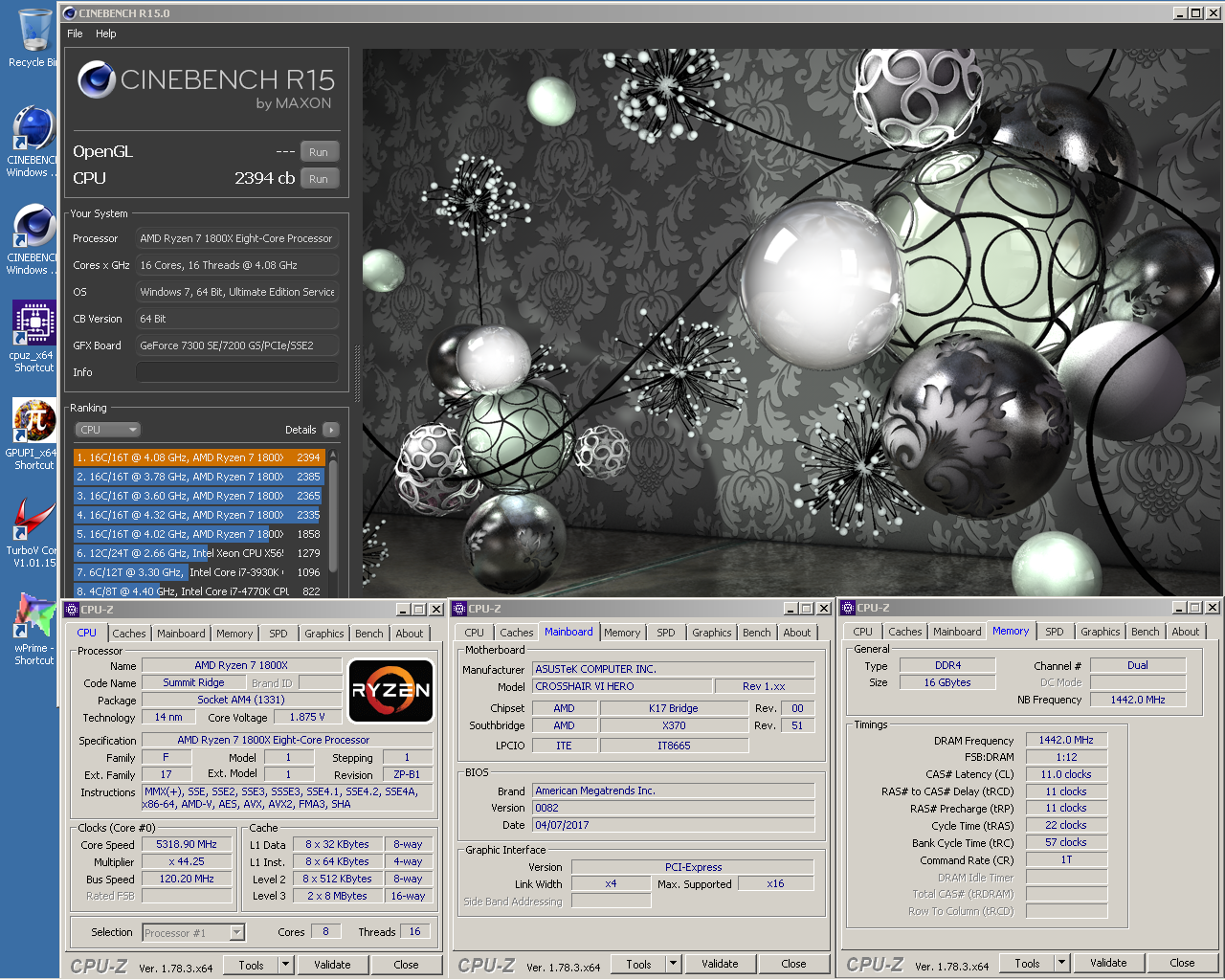Click Close button in left CPU-Z
The height and width of the screenshot is (980, 1225).
coord(406,965)
